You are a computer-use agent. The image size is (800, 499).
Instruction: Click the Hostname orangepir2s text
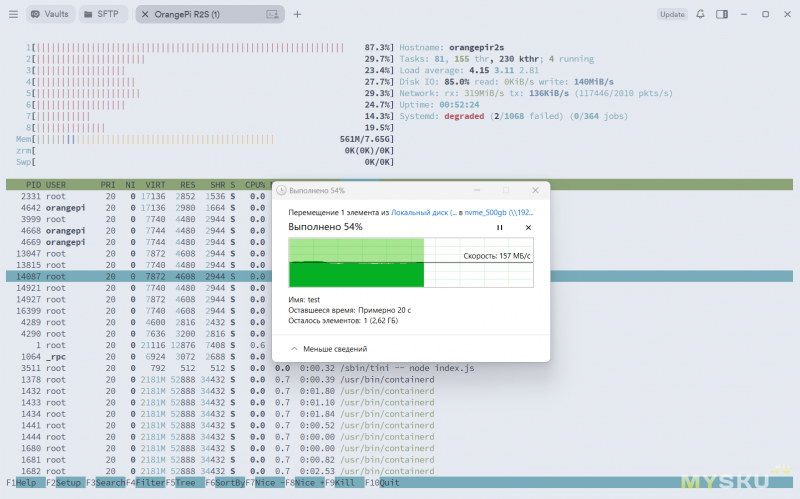click(x=452, y=47)
